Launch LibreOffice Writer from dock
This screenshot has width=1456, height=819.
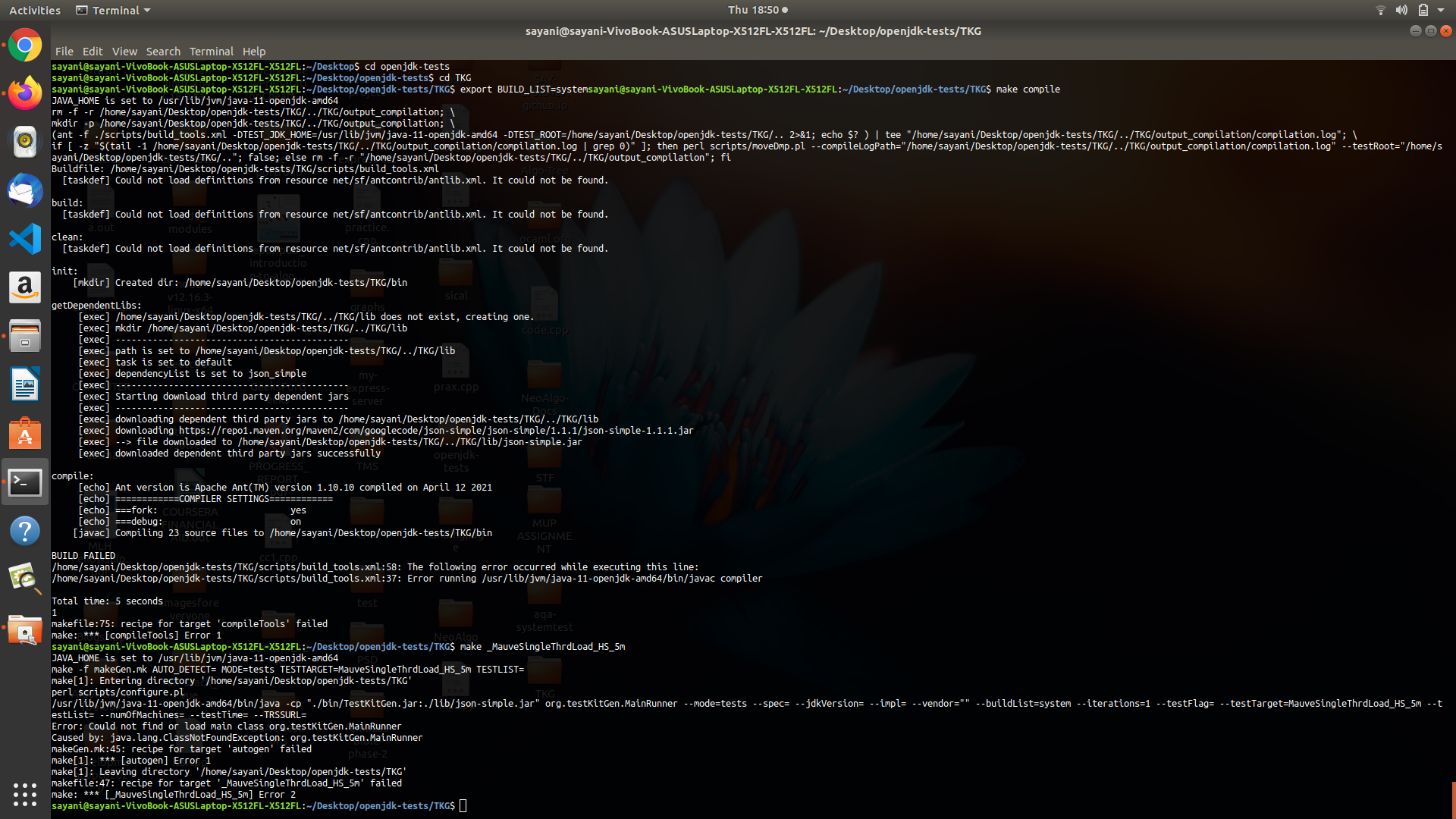tap(25, 384)
